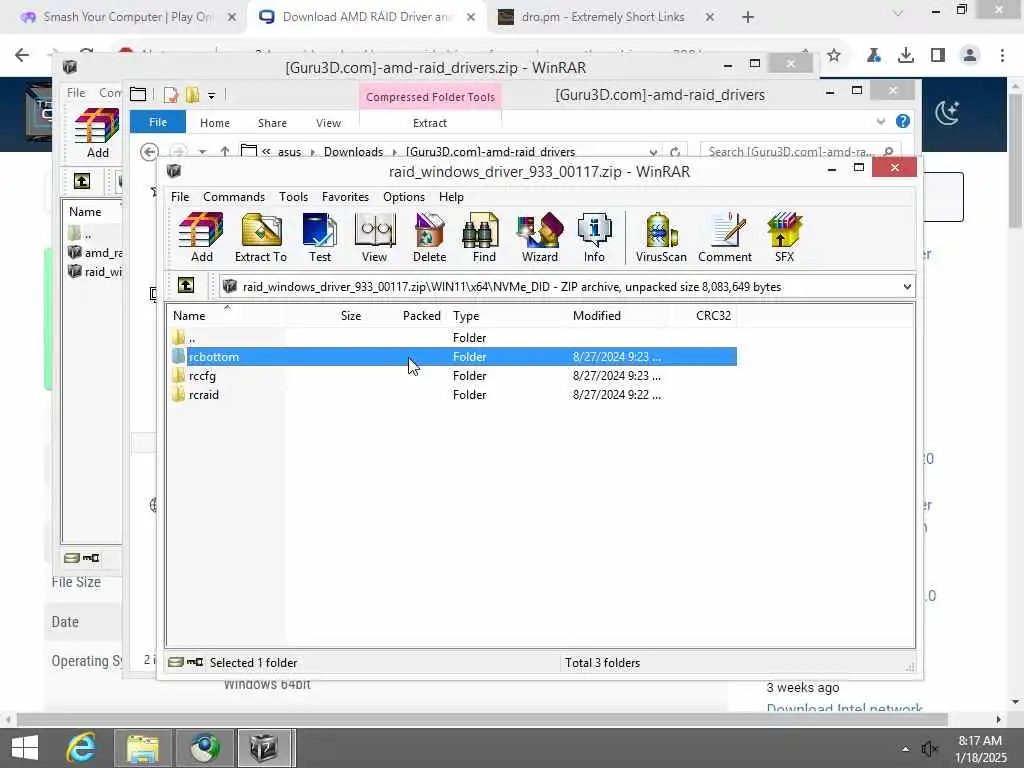Viewport: 1024px width, 768px height.
Task: Show archive Info
Action: pos(594,238)
